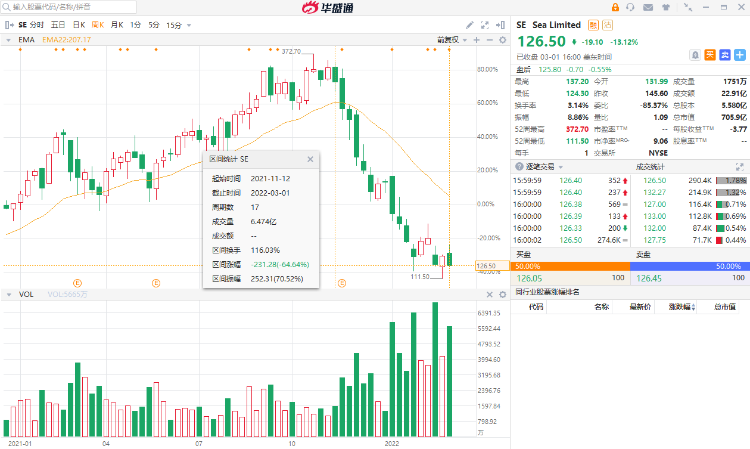Collapse the EMA indicator row arrow
This screenshot has height=449, width=750.
pos(8,40)
